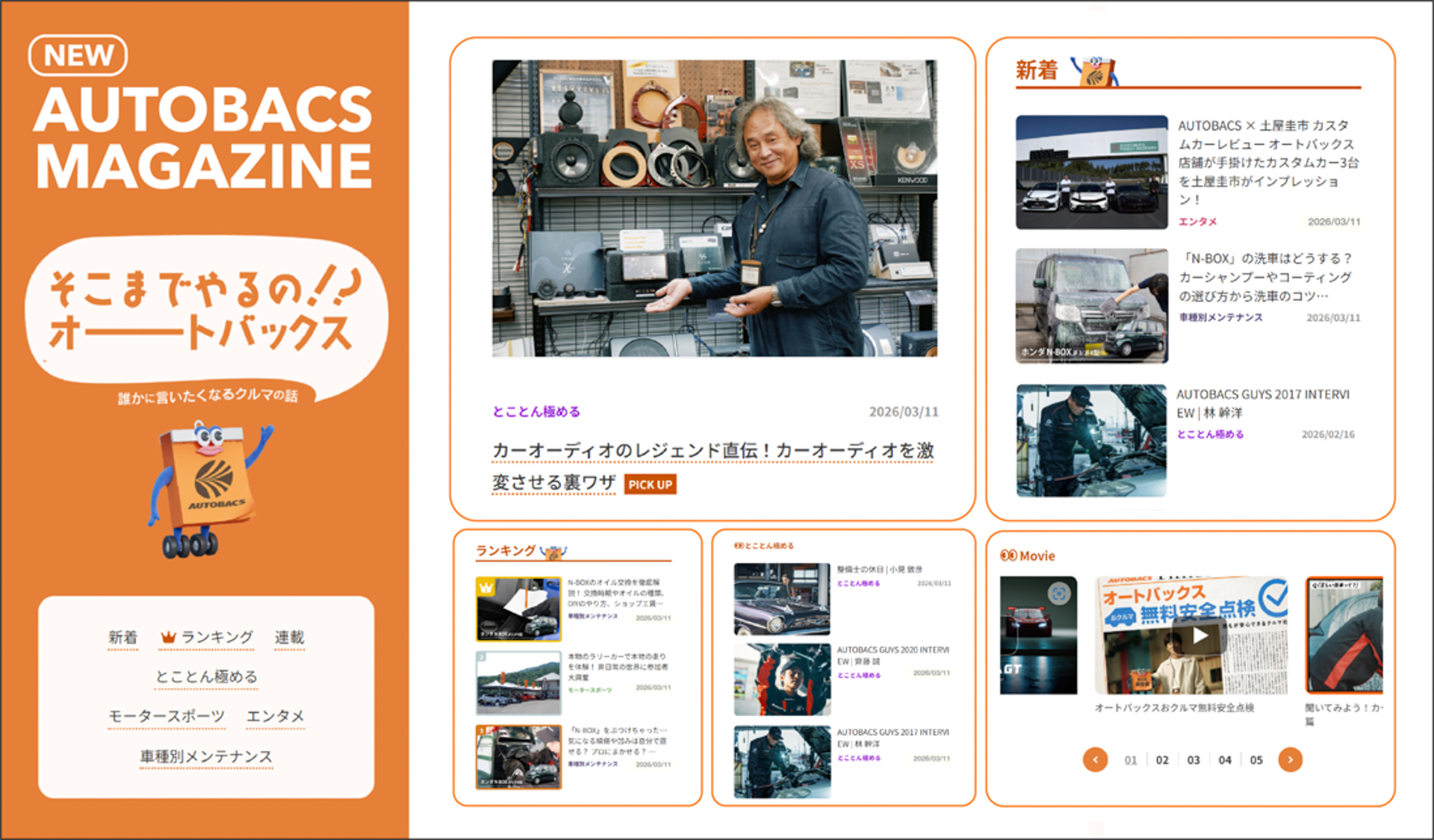Image resolution: width=1434 pixels, height=840 pixels.
Task: Click the Movie section eye icon
Action: pyautogui.click(x=1008, y=556)
